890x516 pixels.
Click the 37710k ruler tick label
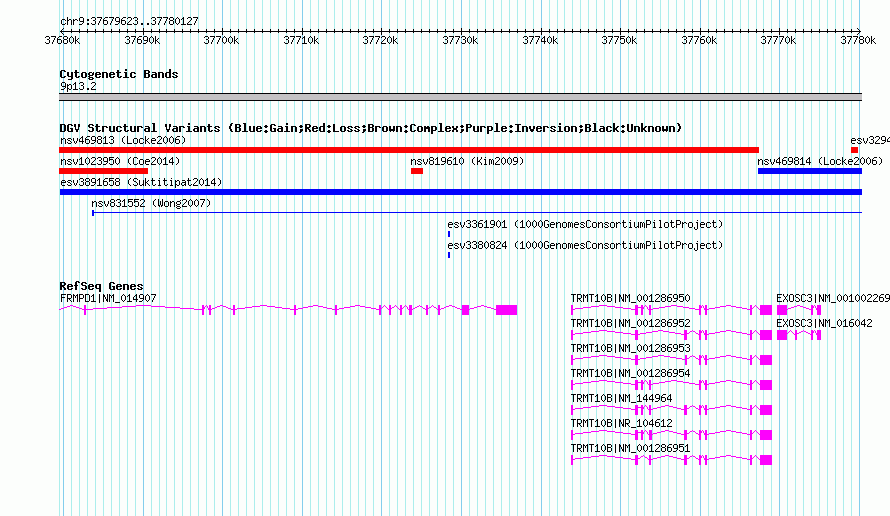(x=301, y=40)
